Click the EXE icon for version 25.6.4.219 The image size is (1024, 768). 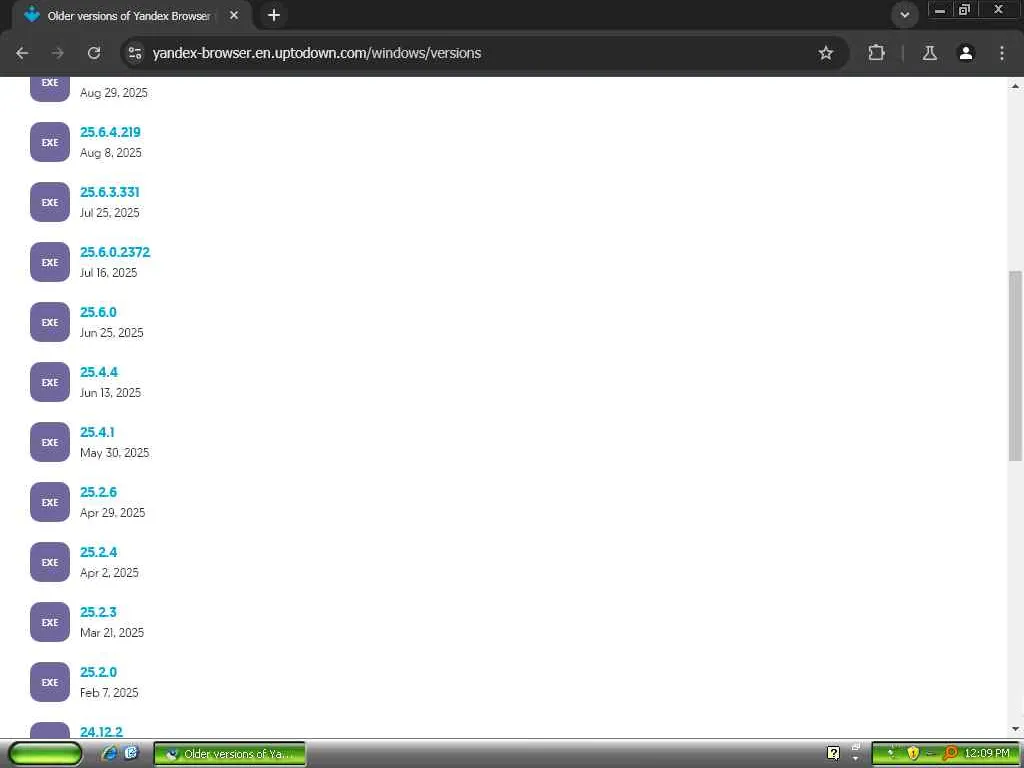click(50, 142)
